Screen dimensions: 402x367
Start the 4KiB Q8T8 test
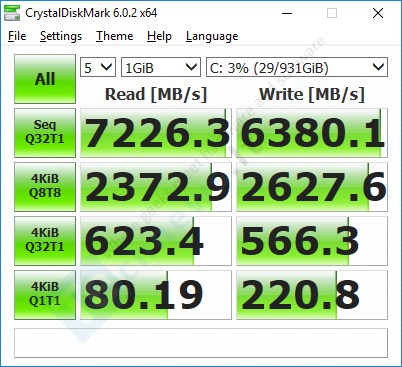tap(45, 187)
